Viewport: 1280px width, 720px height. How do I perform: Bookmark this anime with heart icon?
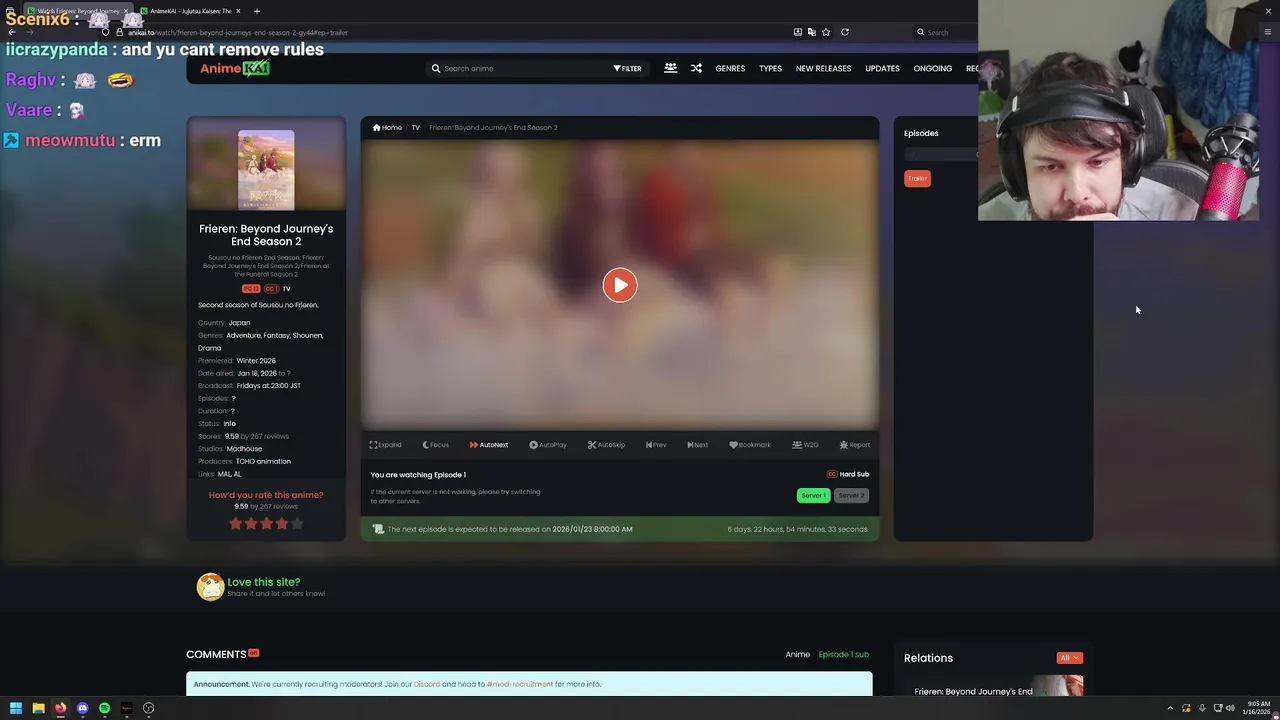coord(750,445)
